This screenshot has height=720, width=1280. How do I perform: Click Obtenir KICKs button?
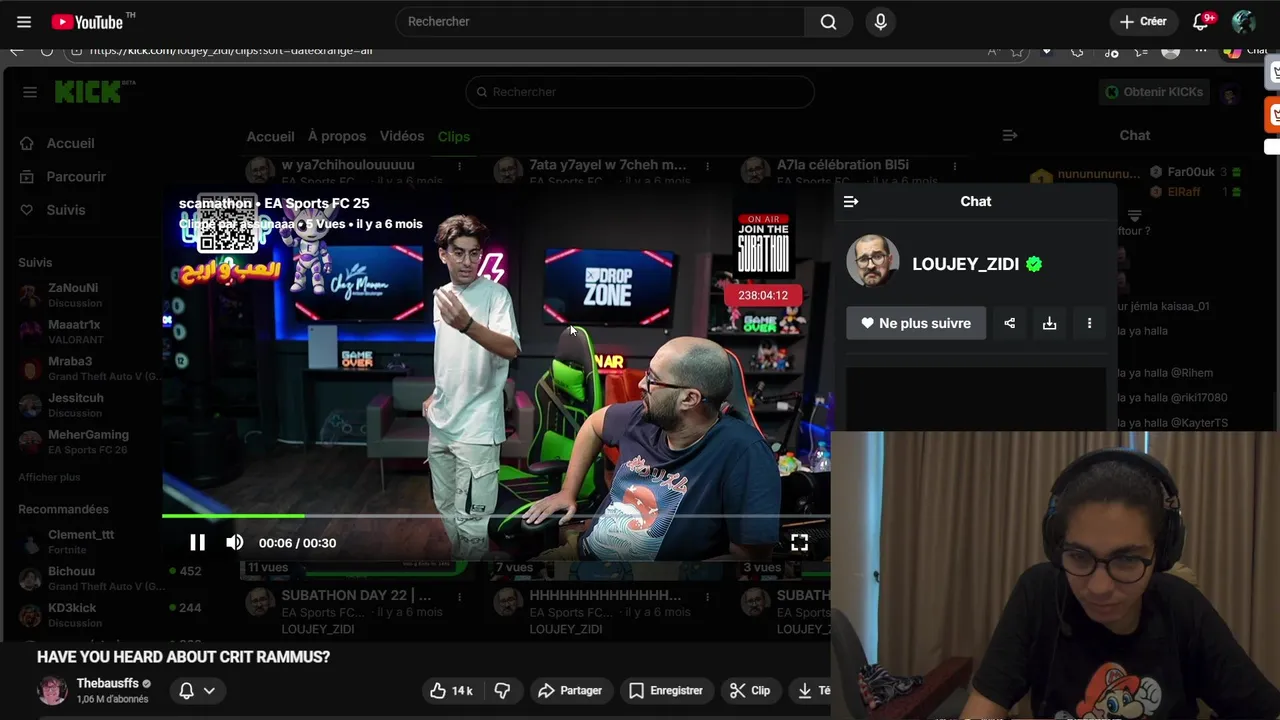point(1152,92)
